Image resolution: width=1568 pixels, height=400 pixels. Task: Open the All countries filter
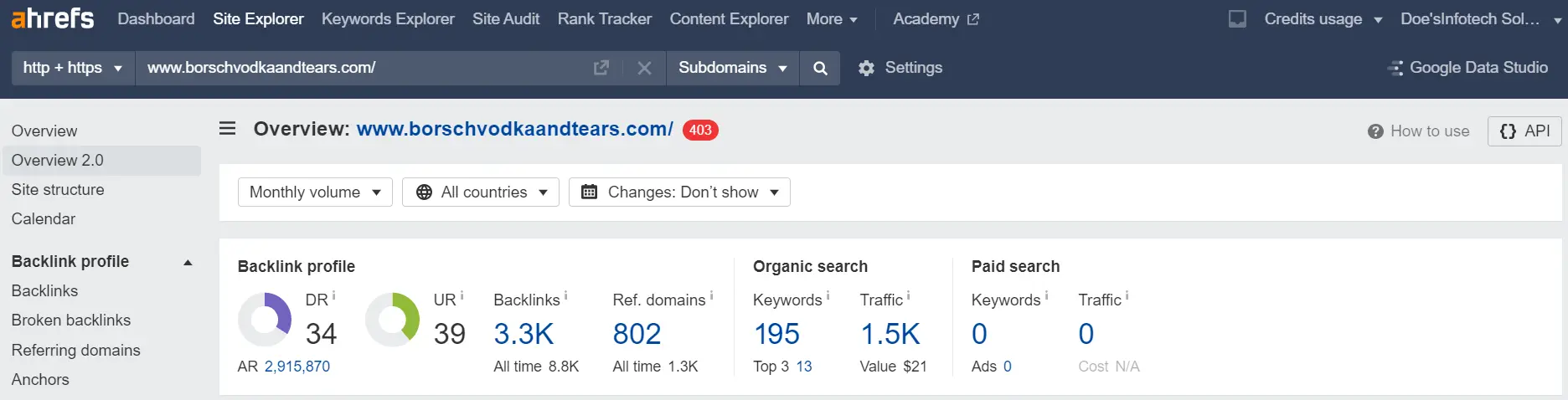(x=481, y=192)
